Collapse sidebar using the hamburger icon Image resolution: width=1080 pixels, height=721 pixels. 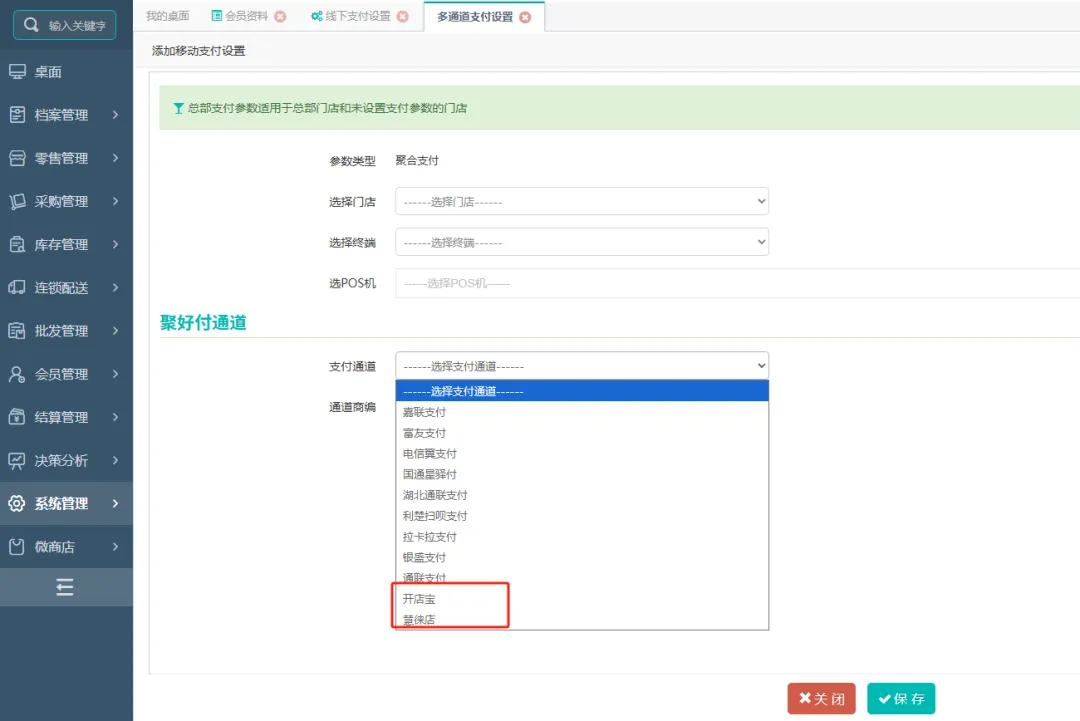tap(65, 587)
